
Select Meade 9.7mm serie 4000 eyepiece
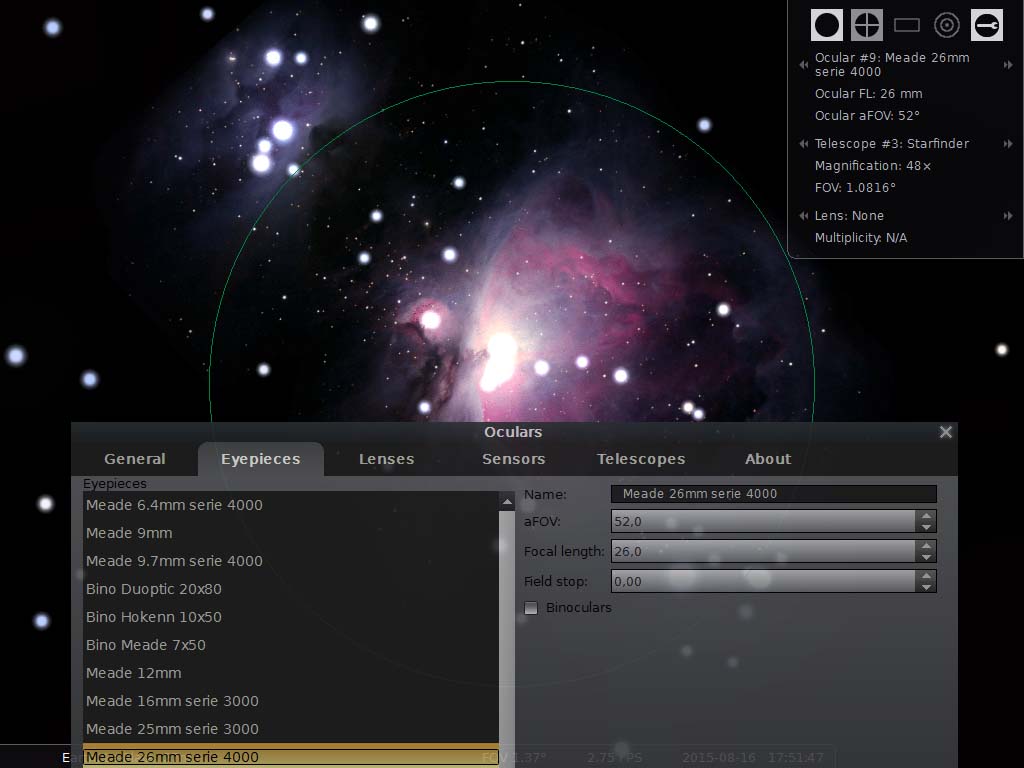tap(291, 561)
